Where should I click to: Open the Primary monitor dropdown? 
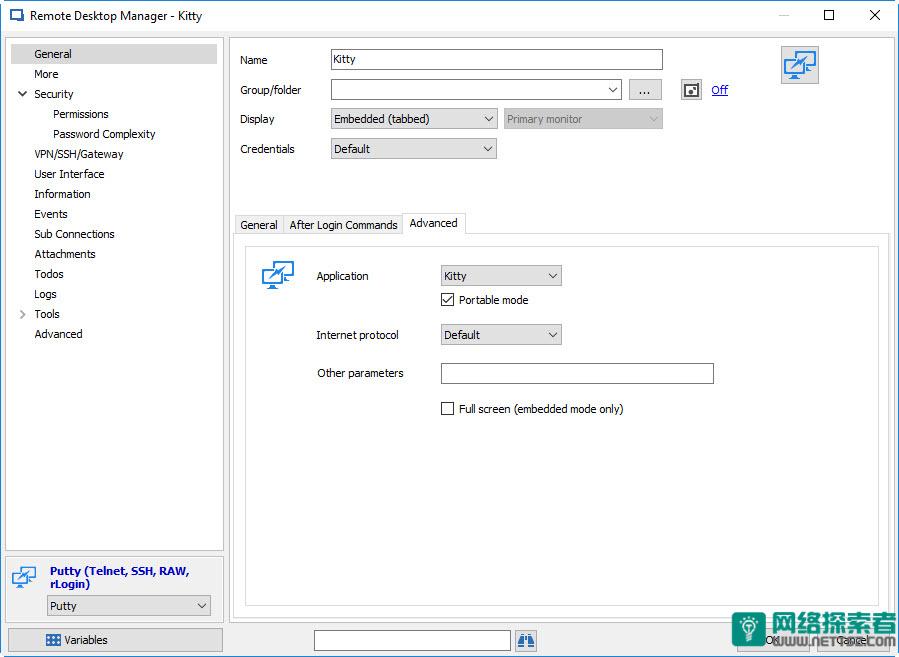tap(583, 119)
